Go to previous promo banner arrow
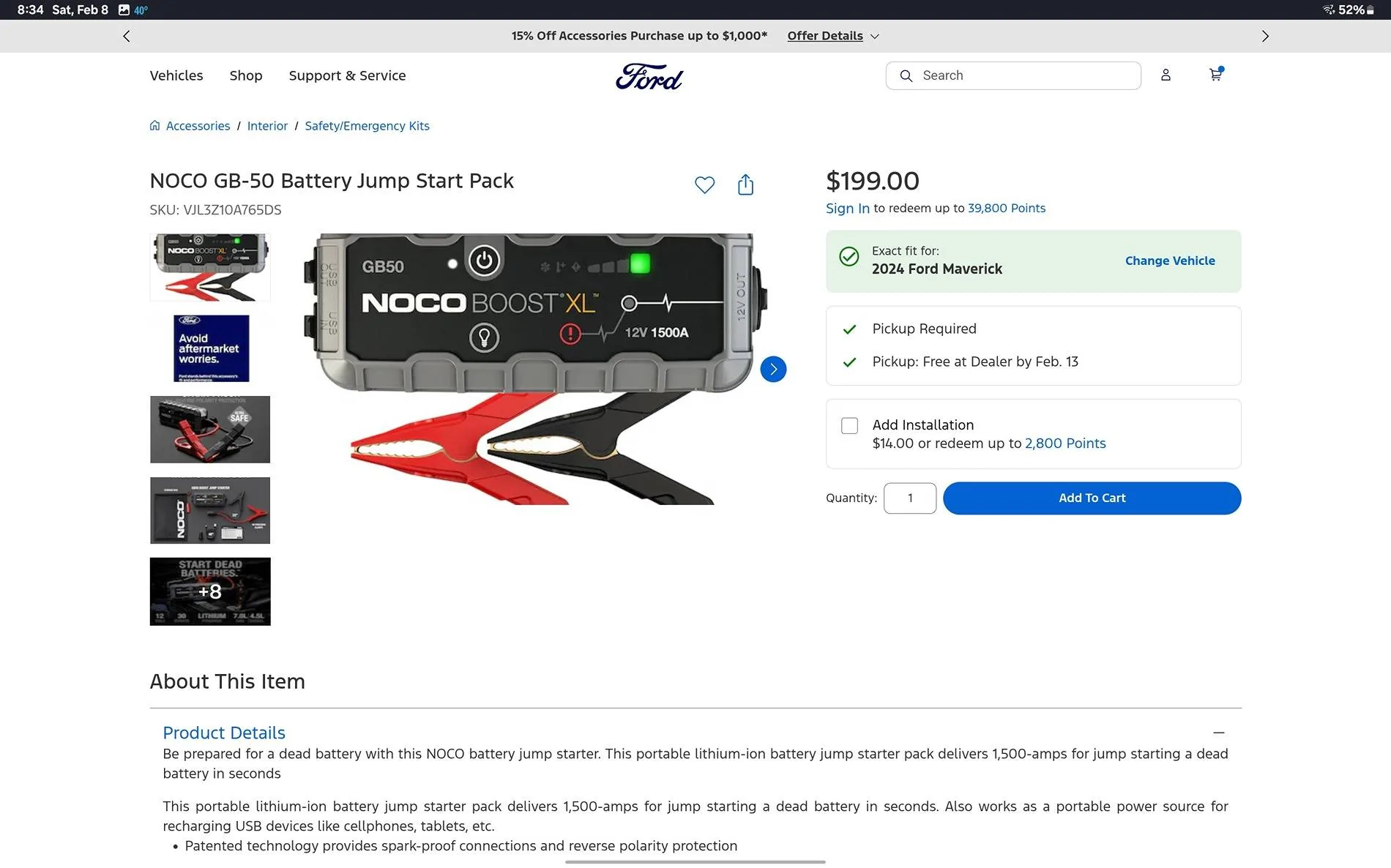Image resolution: width=1391 pixels, height=868 pixels. [127, 36]
